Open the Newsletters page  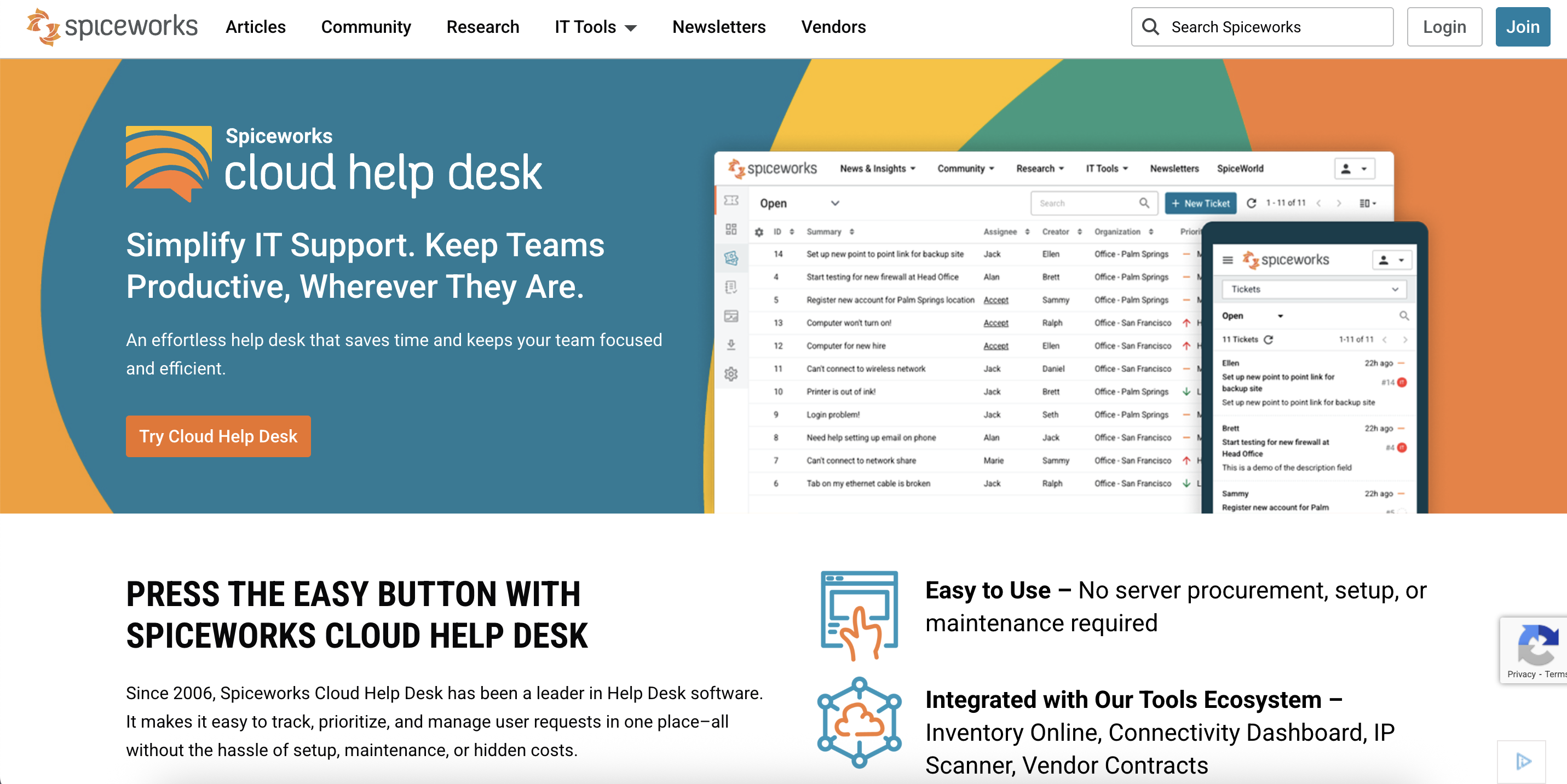[x=718, y=27]
